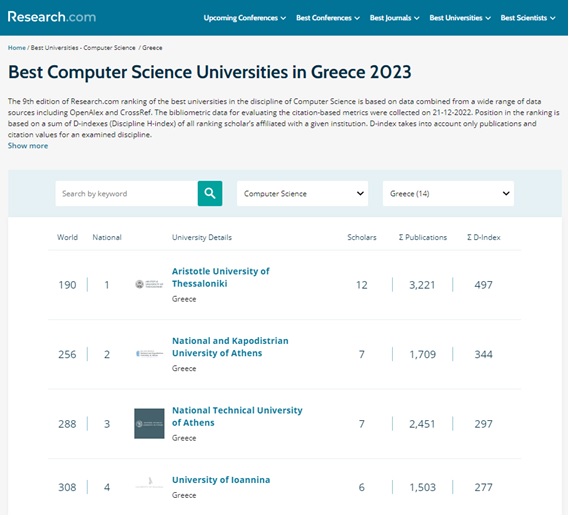
Task: Select D-Index value 344
Action: 484,354
